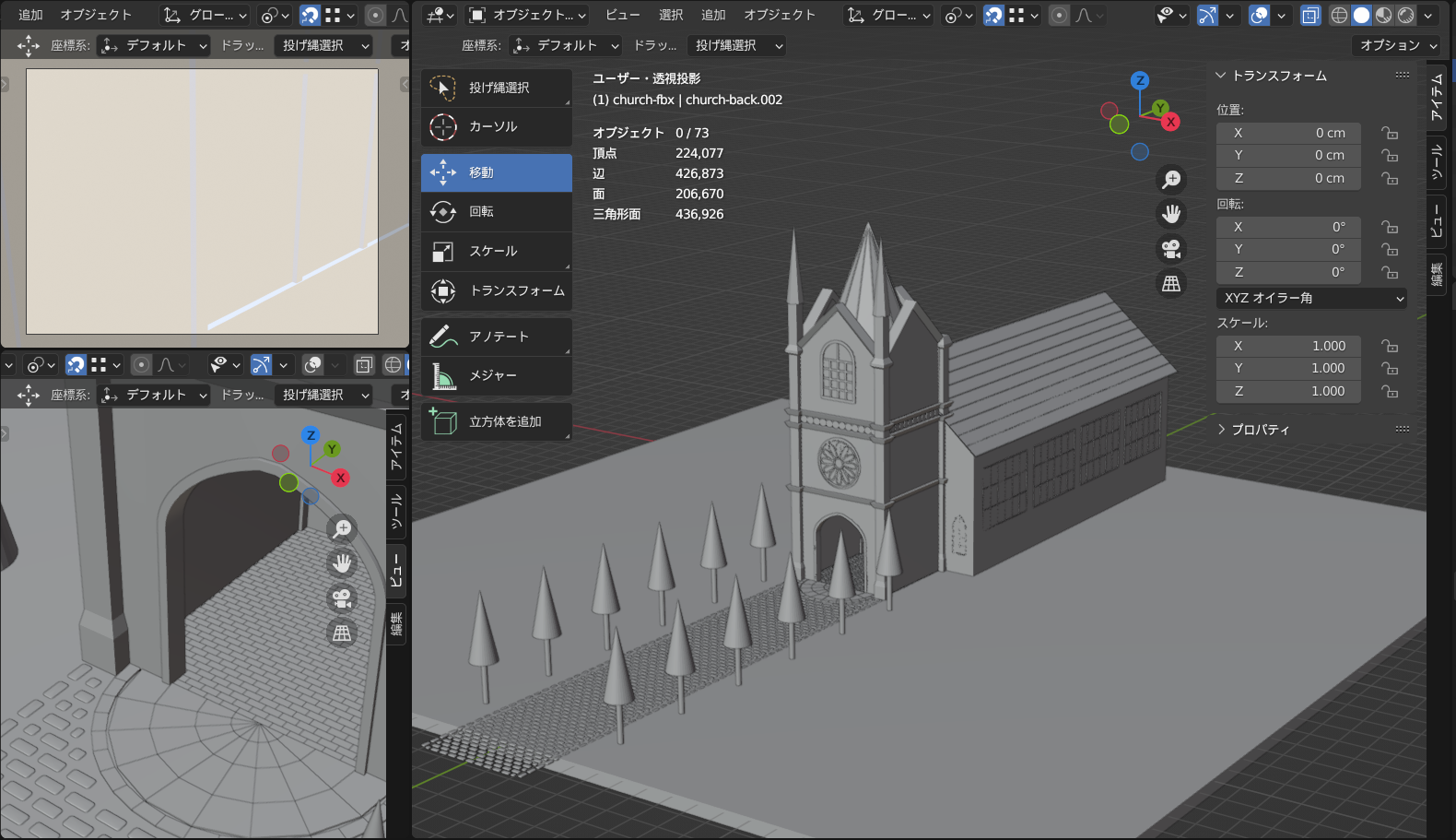
Task: Toggle perspective/orthographic grid icon in main viewport
Action: tap(1171, 284)
